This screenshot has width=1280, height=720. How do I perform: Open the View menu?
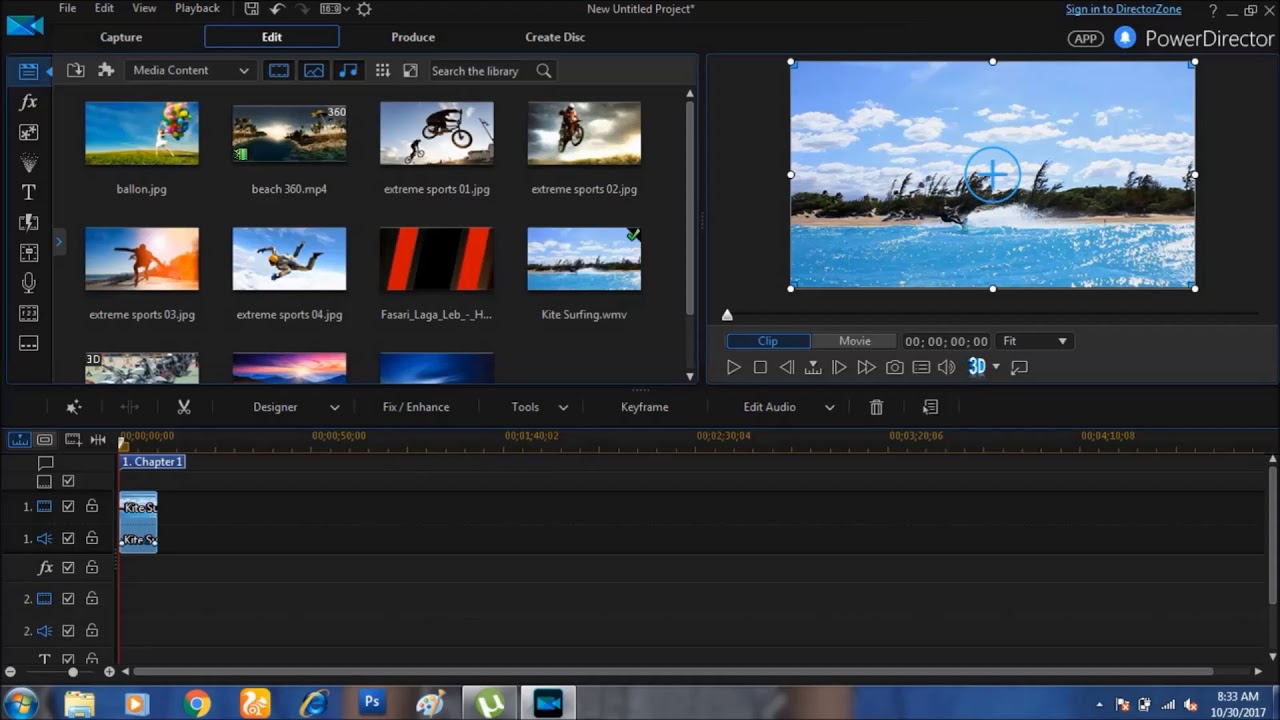[x=144, y=8]
